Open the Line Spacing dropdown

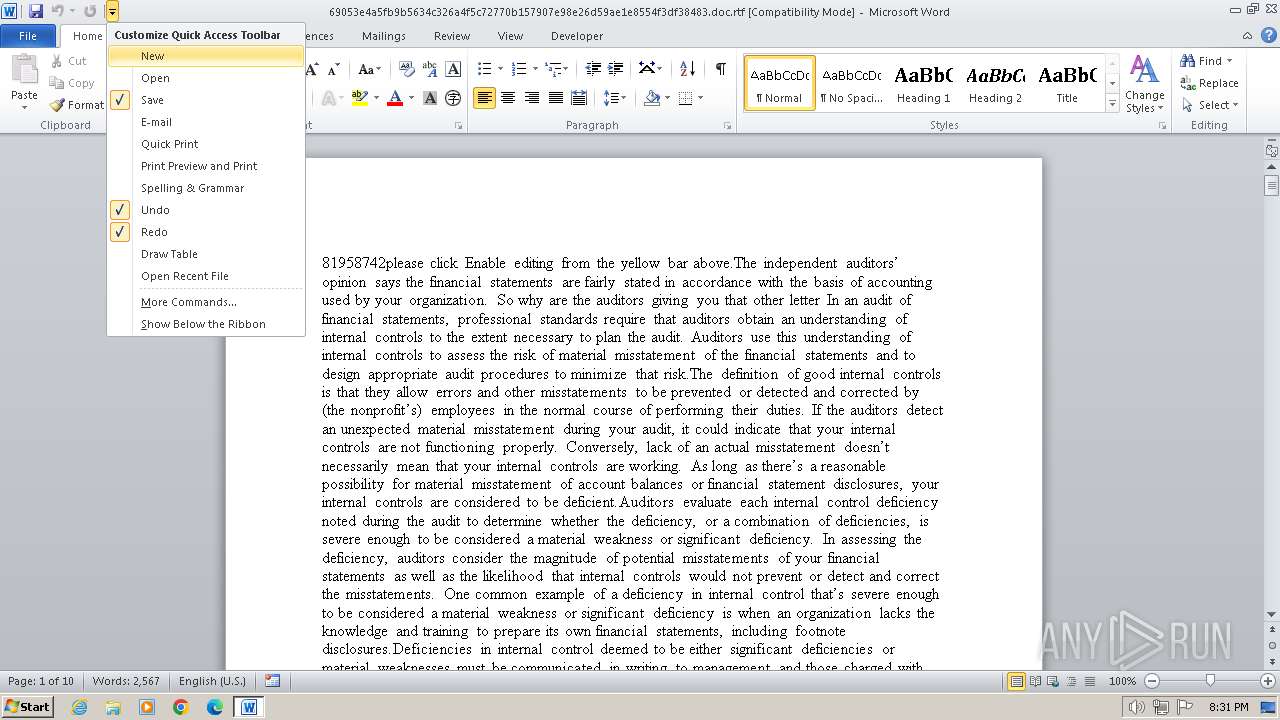[615, 98]
